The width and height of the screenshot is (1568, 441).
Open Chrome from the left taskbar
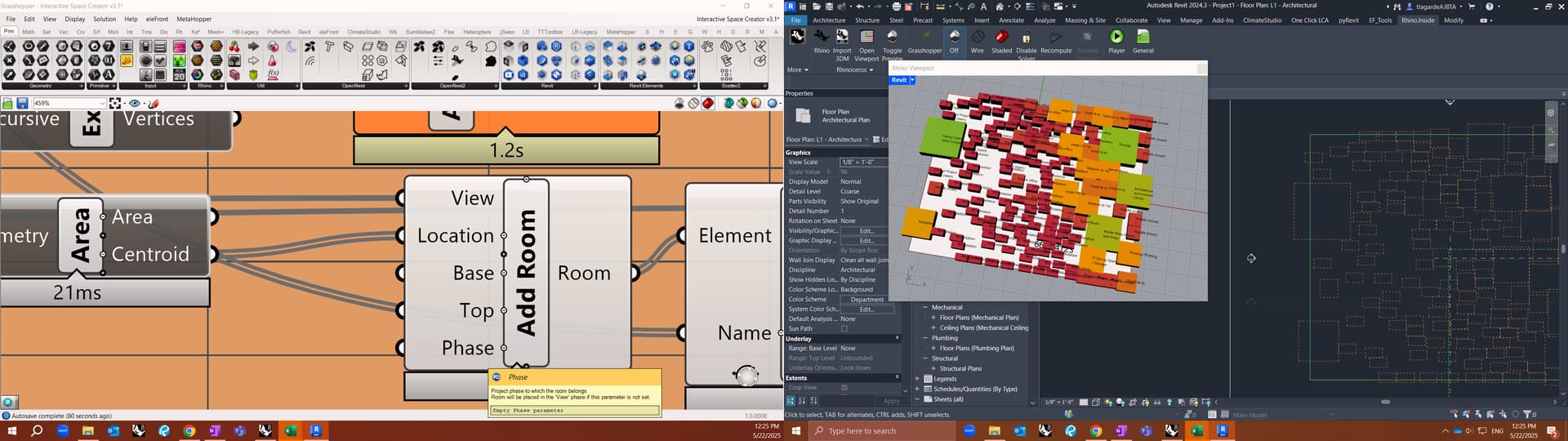pos(189,430)
